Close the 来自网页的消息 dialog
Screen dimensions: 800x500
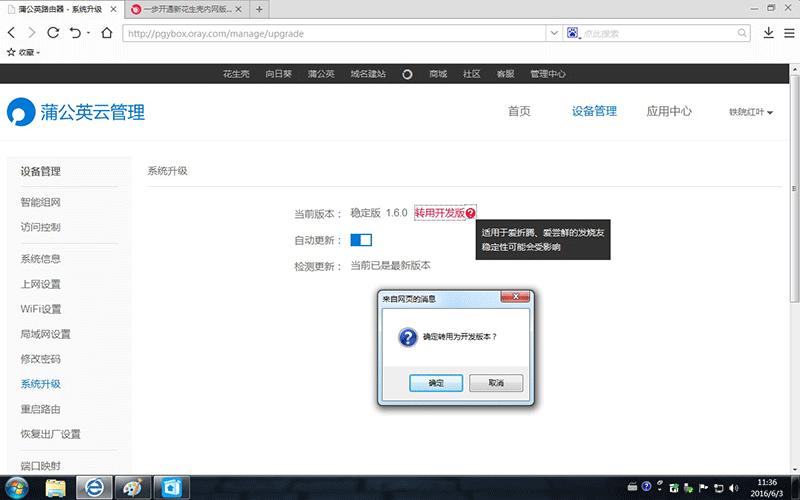[x=515, y=296]
